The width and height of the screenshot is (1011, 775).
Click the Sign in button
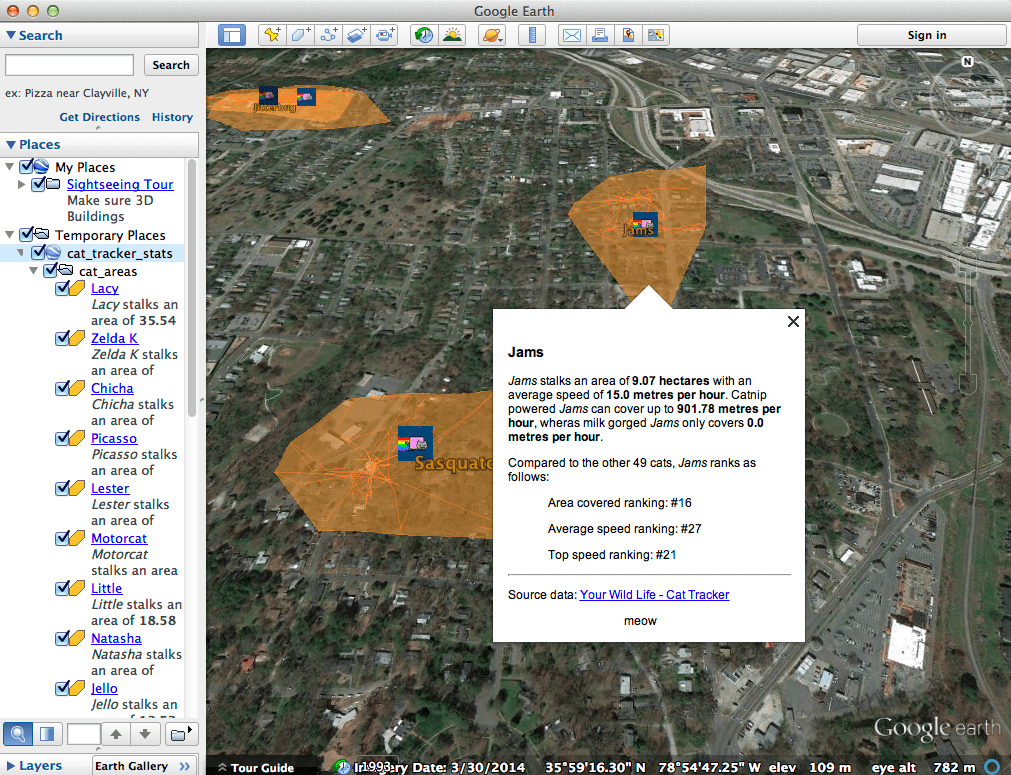[x=930, y=34]
